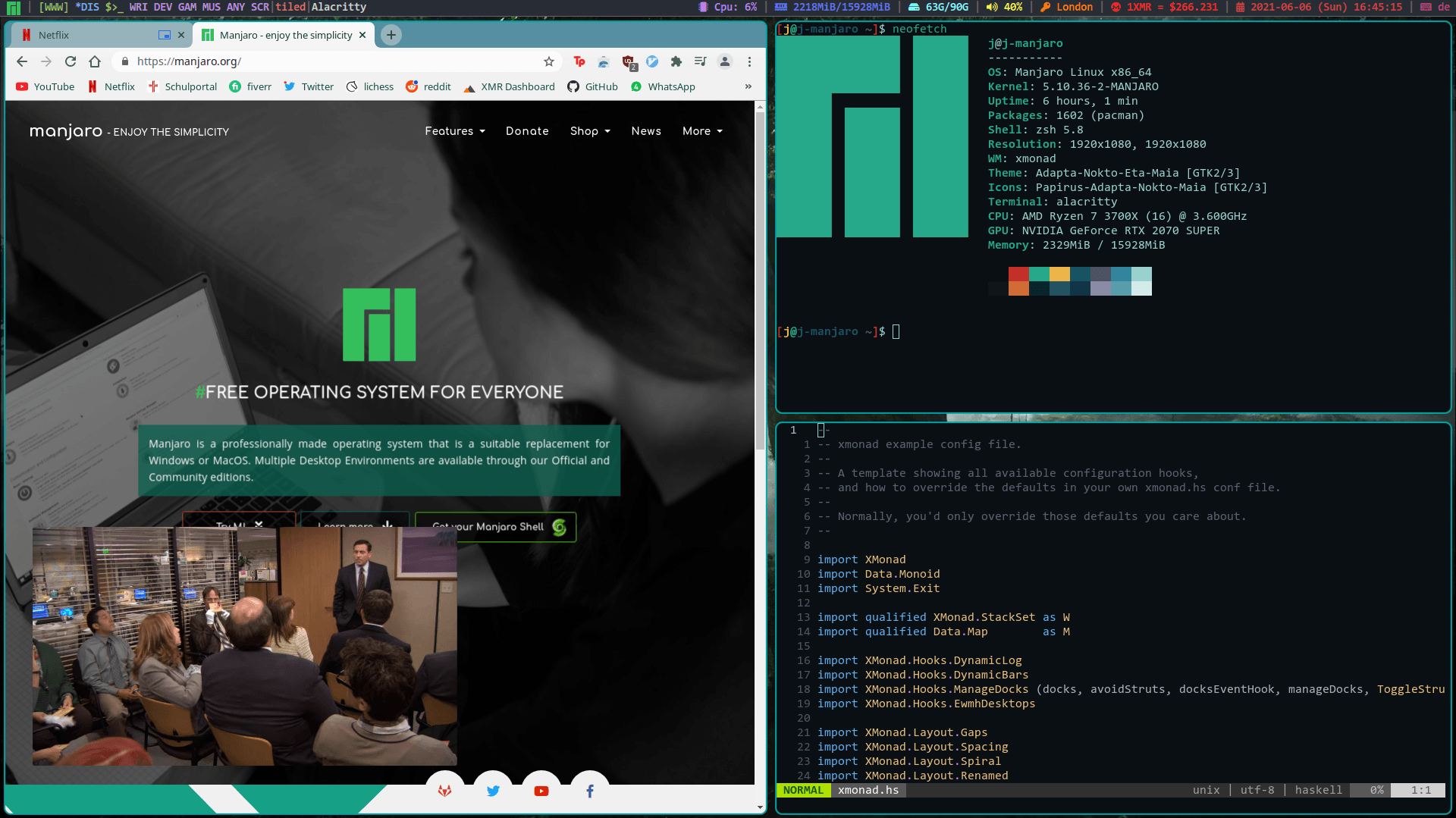Click the picture-in-picture indicator on Netflix tab

pos(165,35)
